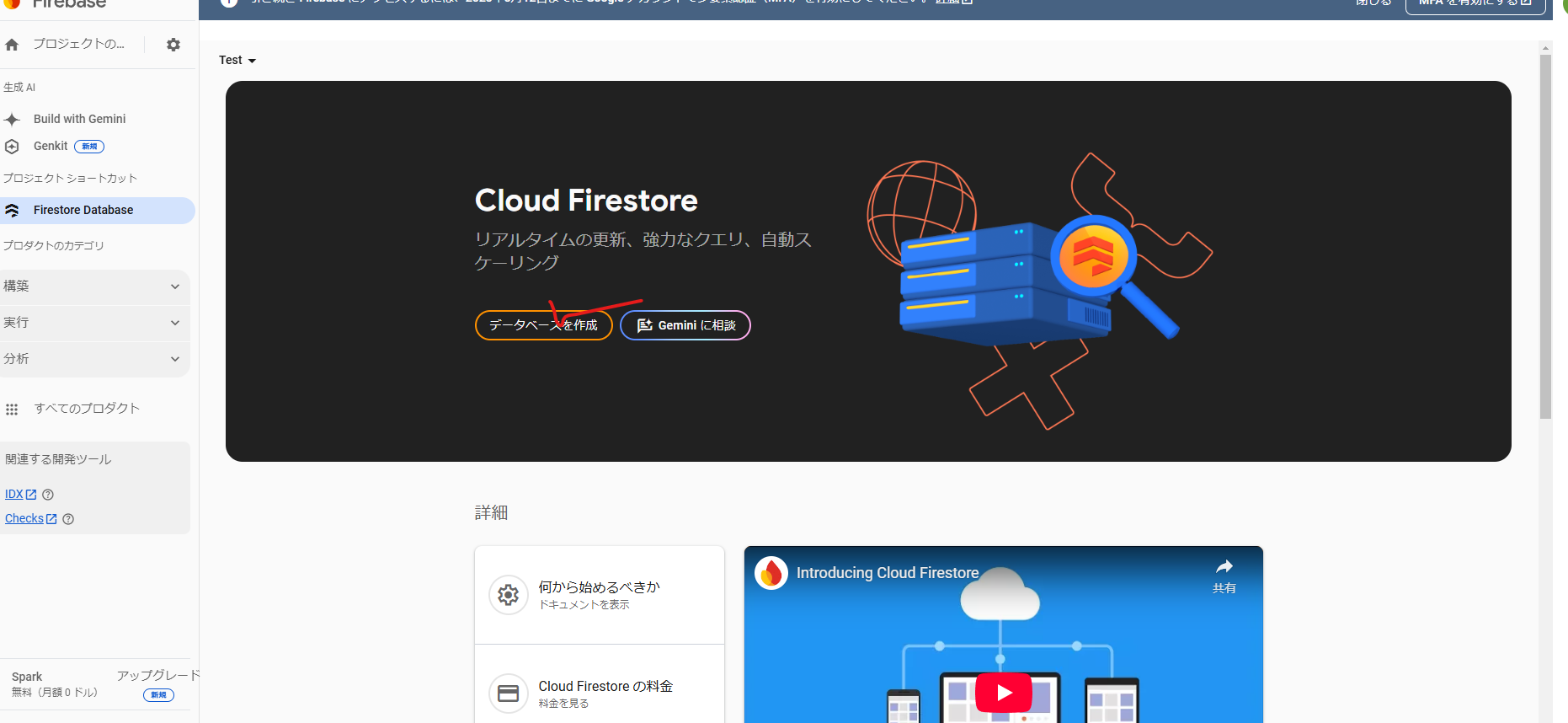This screenshot has height=723, width=1568.
Task: Click the 関連する開発ツール label
Action: pyautogui.click(x=58, y=460)
